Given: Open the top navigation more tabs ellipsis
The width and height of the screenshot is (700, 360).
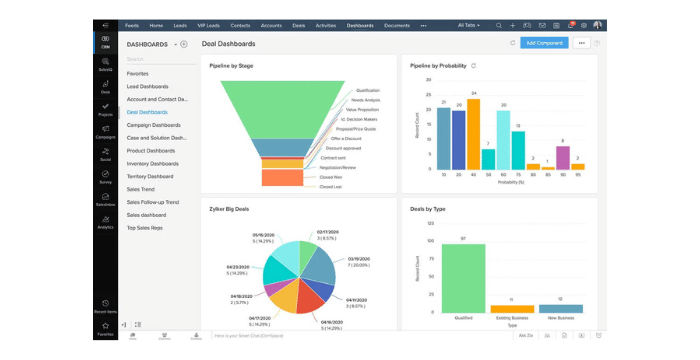Looking at the screenshot, I should coord(423,25).
